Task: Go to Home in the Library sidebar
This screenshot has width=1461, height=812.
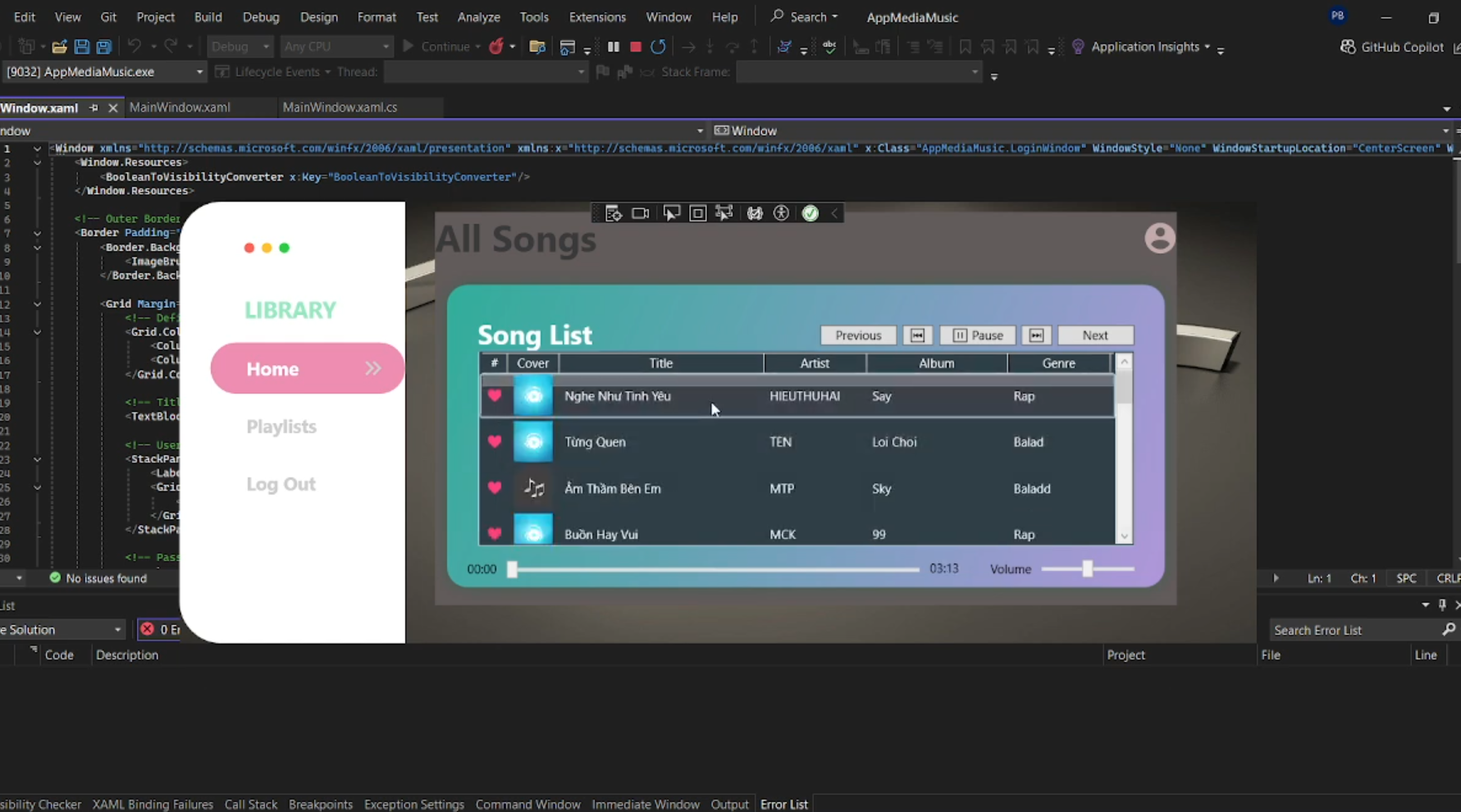Action: 307,368
